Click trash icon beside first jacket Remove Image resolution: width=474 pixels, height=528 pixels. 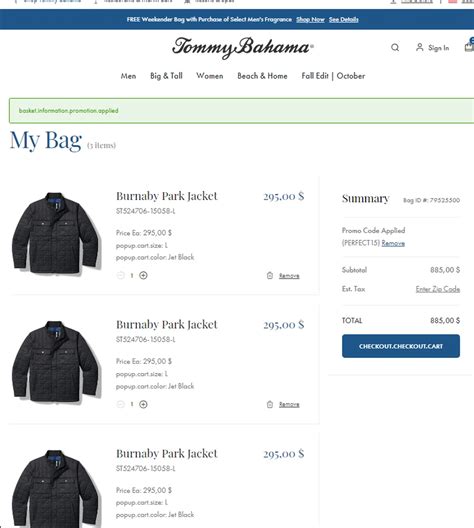270,275
